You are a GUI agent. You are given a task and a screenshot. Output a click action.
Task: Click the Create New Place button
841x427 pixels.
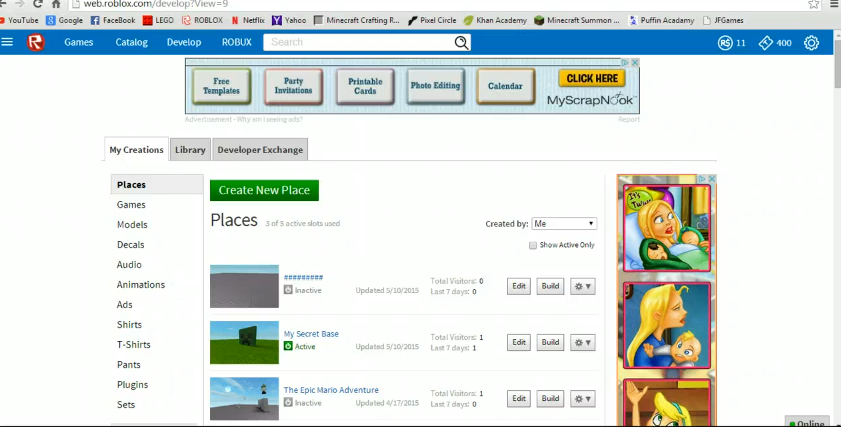[x=264, y=190]
